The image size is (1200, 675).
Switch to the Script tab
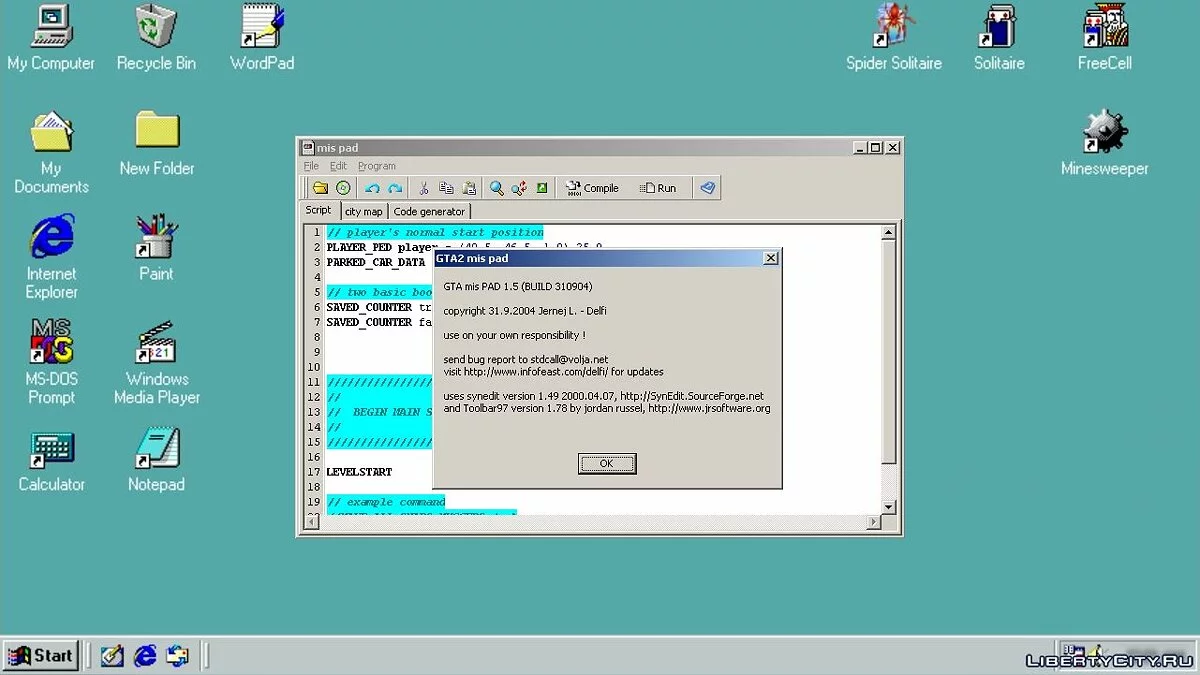318,210
